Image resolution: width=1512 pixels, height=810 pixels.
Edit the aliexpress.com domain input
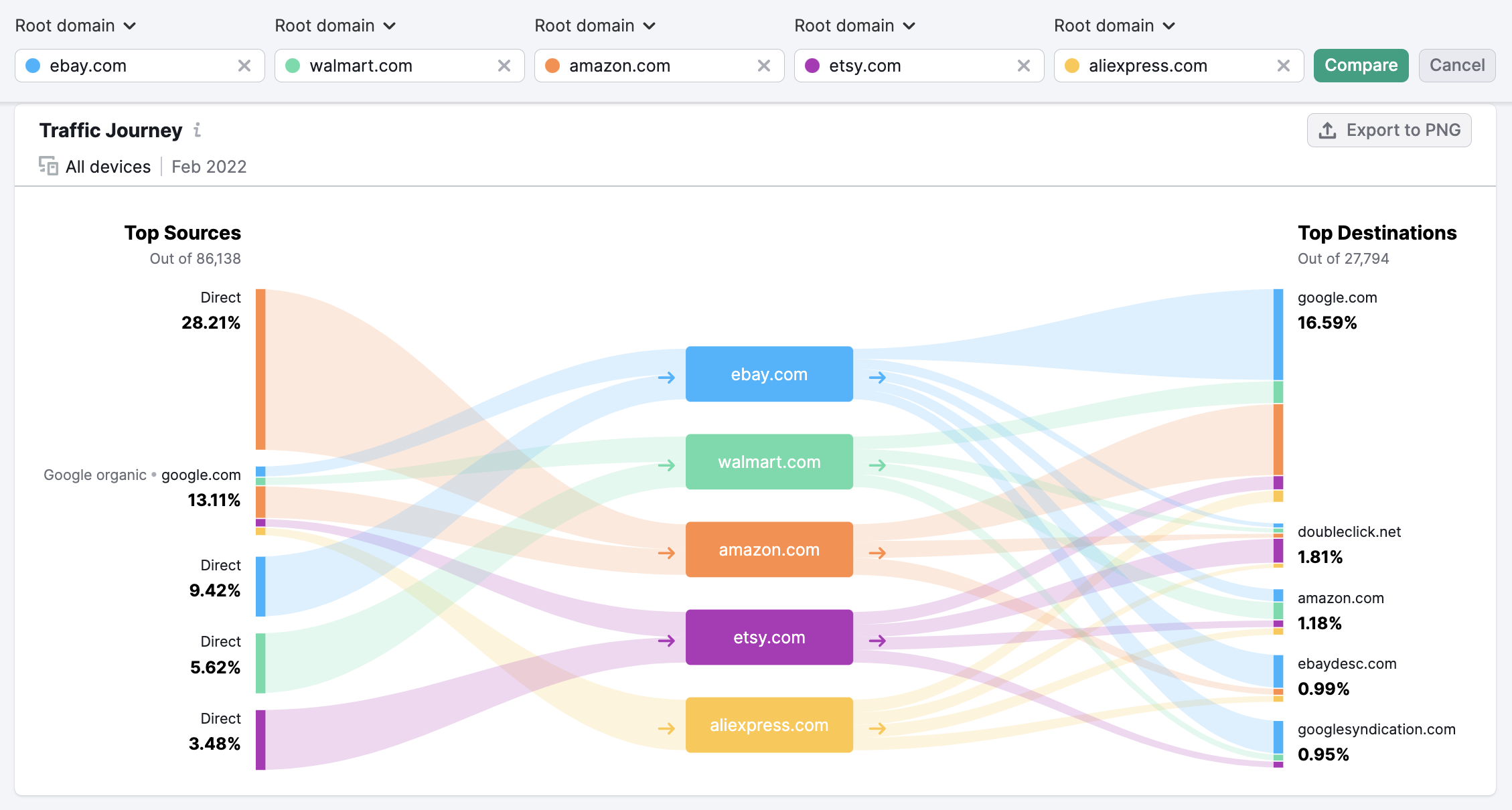coord(1179,66)
